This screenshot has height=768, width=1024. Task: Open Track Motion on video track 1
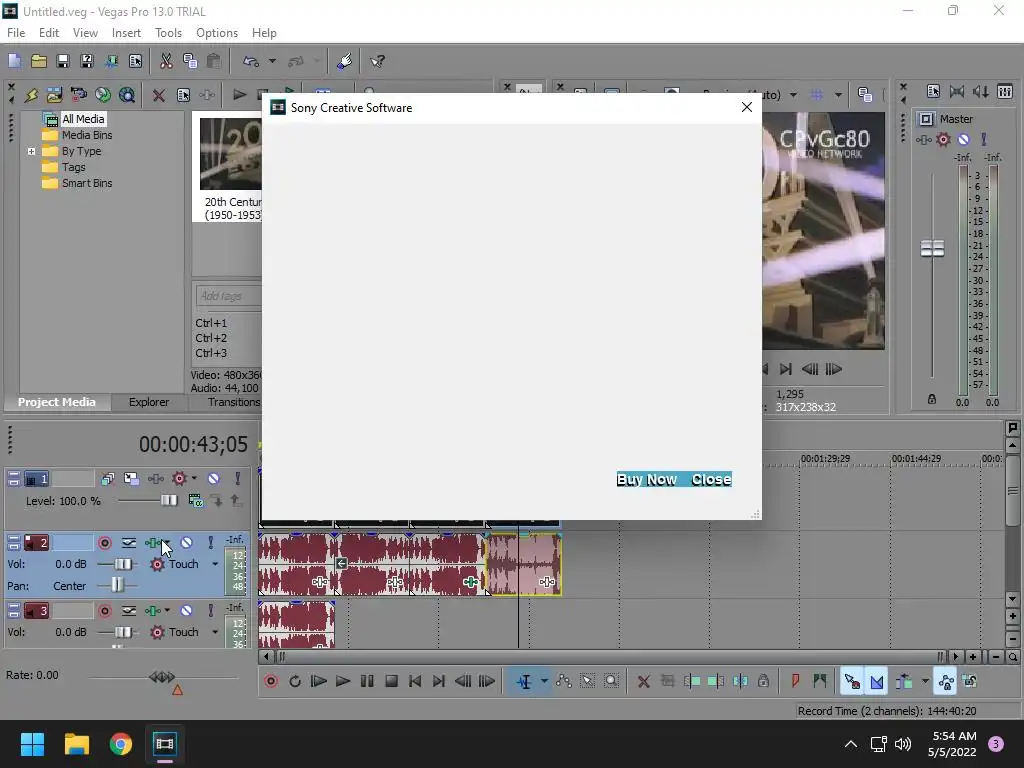pyautogui.click(x=131, y=479)
